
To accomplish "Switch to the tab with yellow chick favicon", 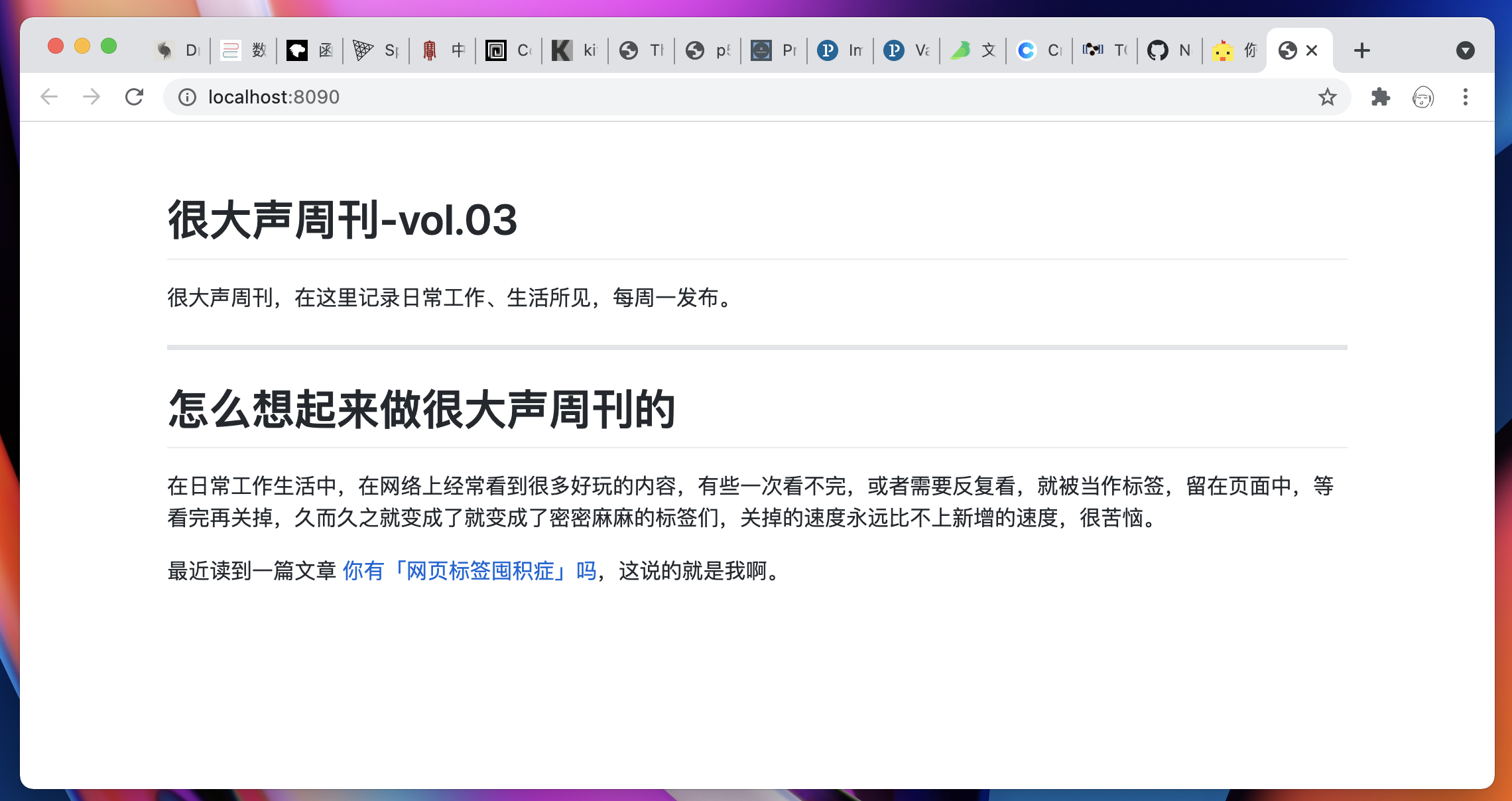I will (x=1234, y=50).
